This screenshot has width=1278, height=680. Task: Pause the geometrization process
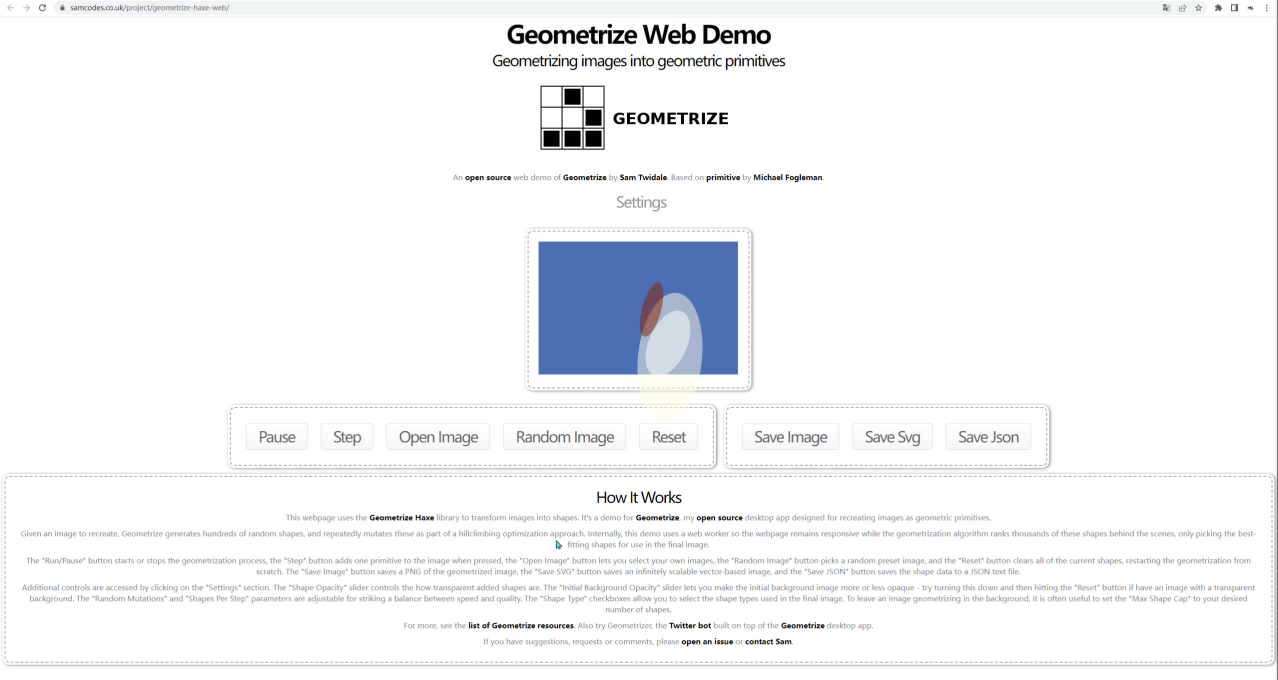click(x=277, y=437)
